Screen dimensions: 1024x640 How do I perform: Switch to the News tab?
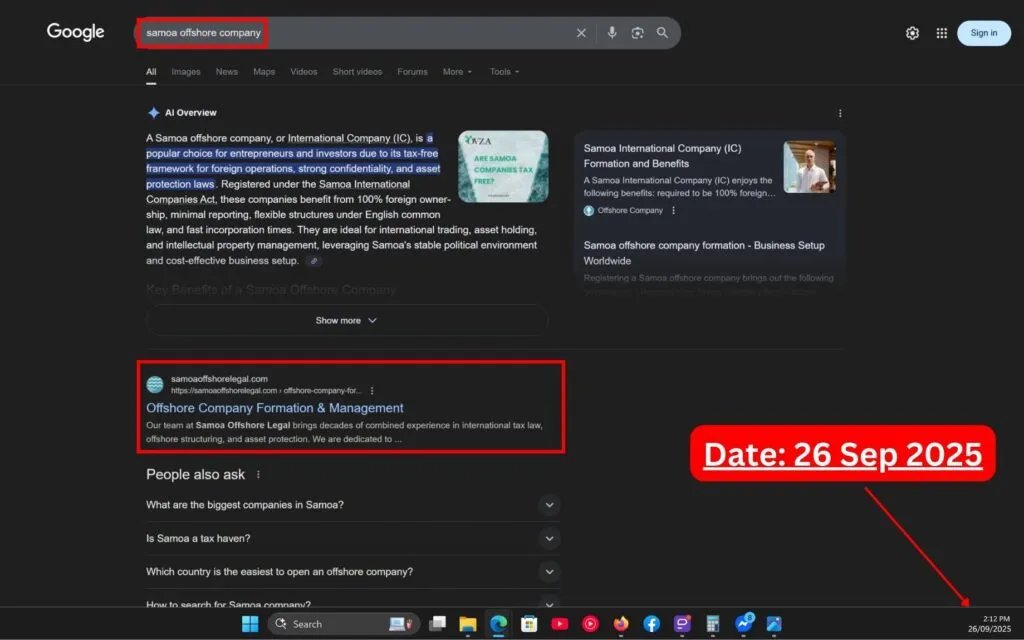[227, 72]
